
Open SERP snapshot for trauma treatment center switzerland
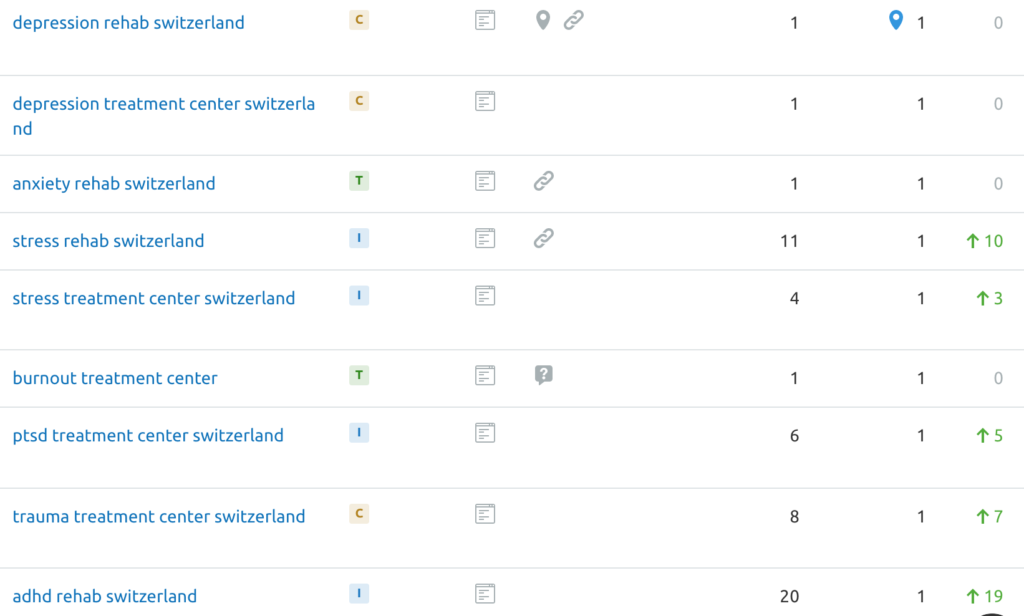(x=485, y=514)
